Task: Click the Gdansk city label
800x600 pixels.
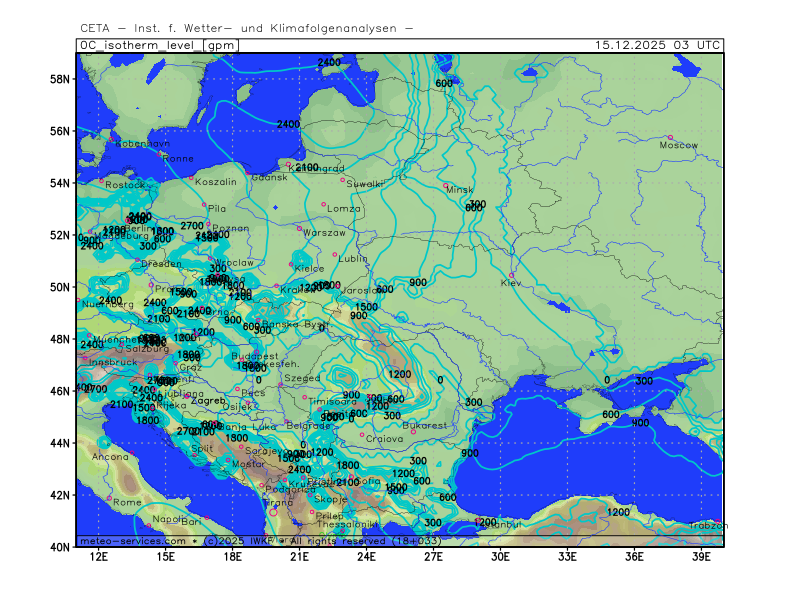Action: coord(269,177)
